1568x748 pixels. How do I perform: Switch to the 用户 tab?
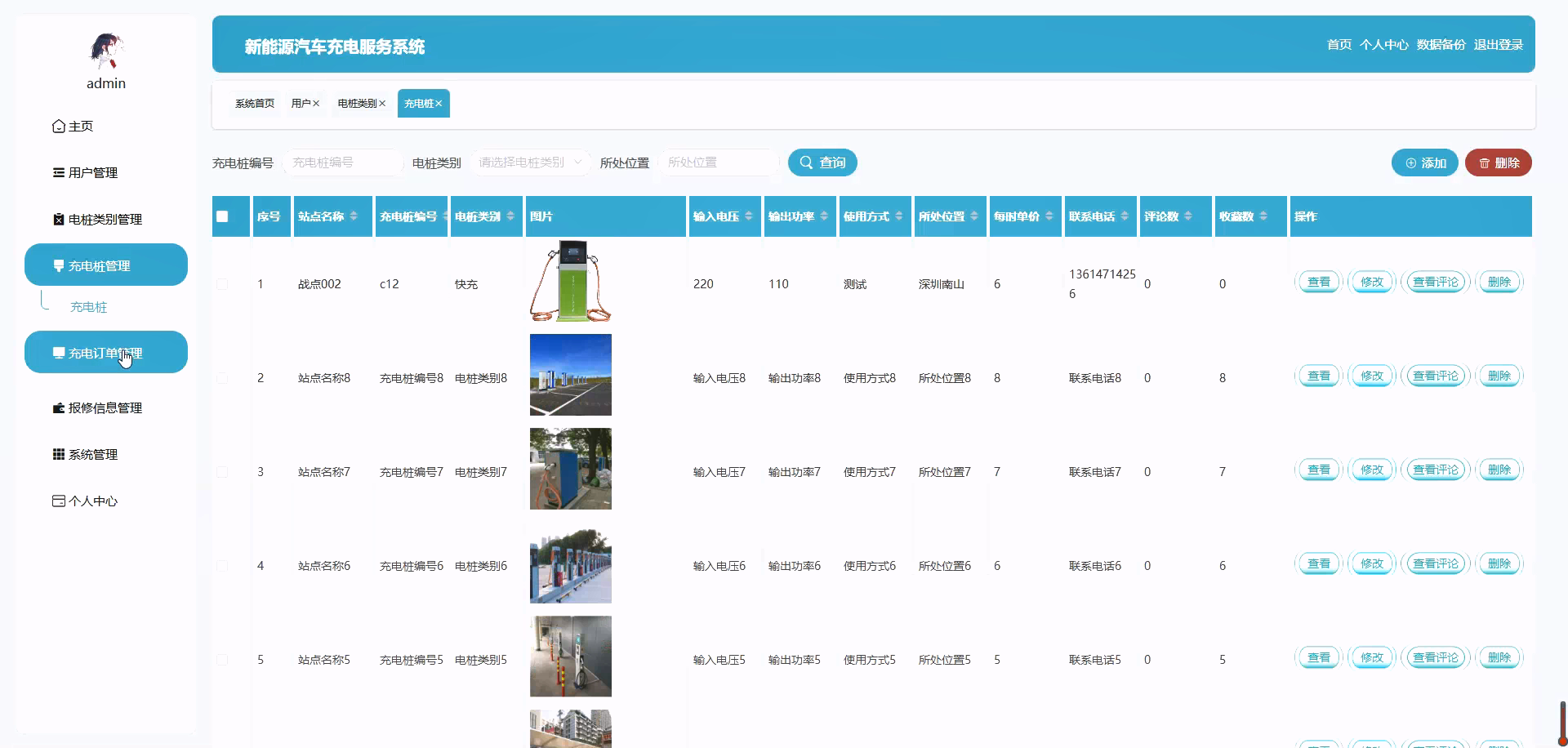[x=301, y=104]
